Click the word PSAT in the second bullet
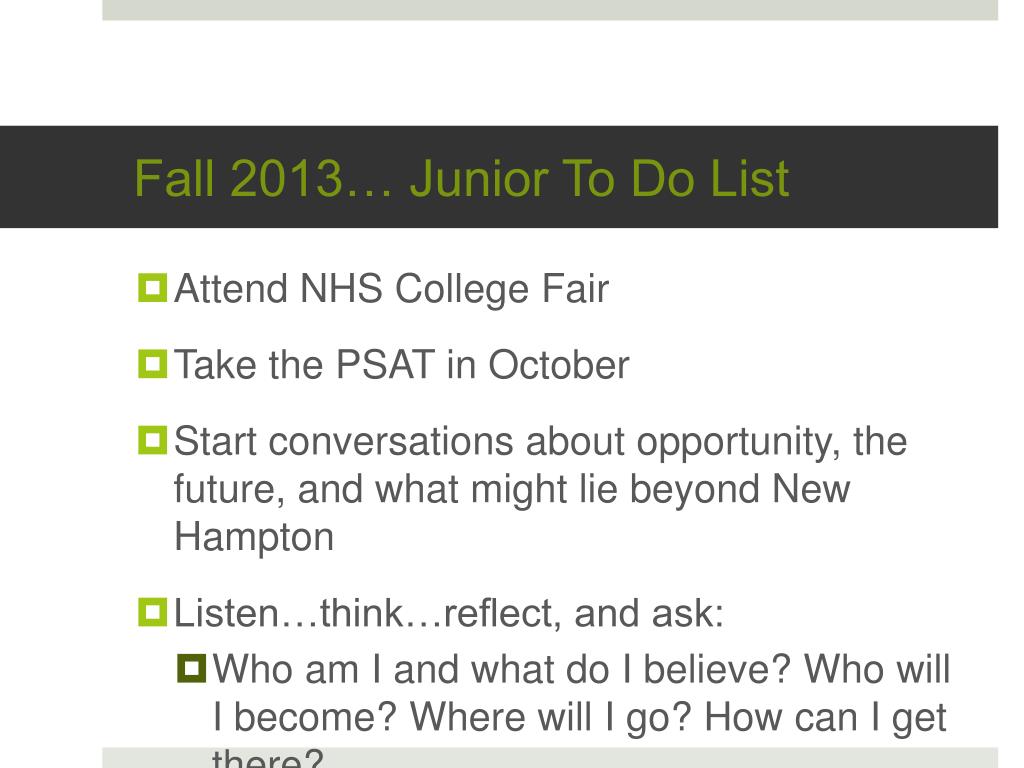 point(385,364)
